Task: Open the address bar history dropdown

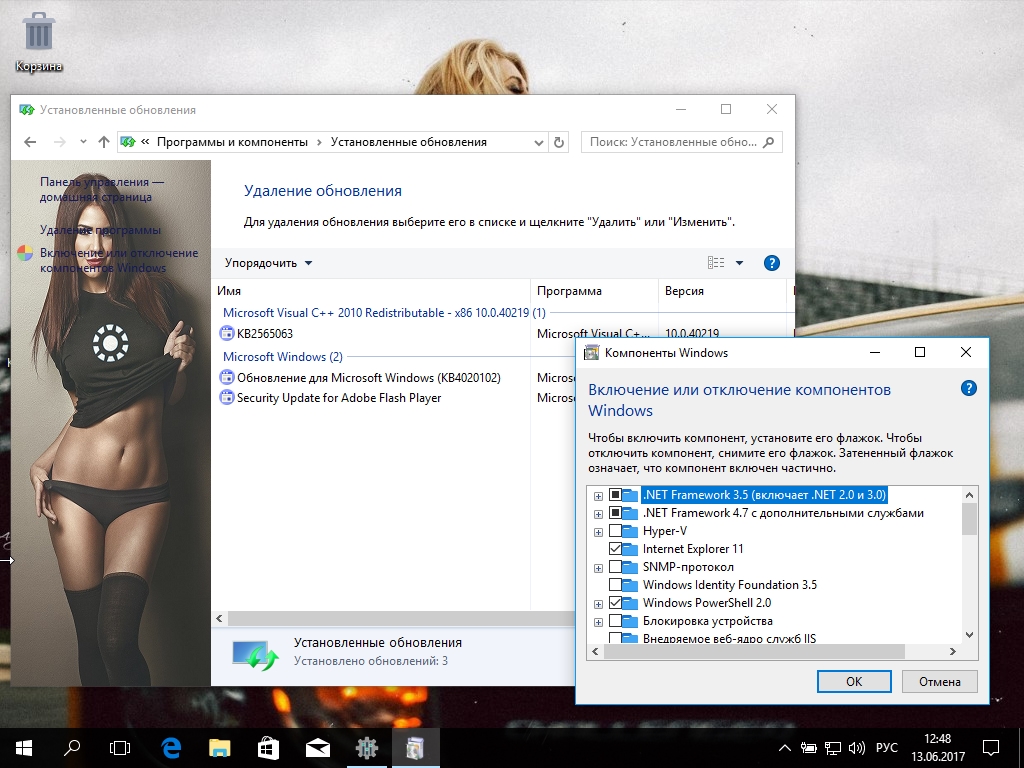Action: click(538, 142)
